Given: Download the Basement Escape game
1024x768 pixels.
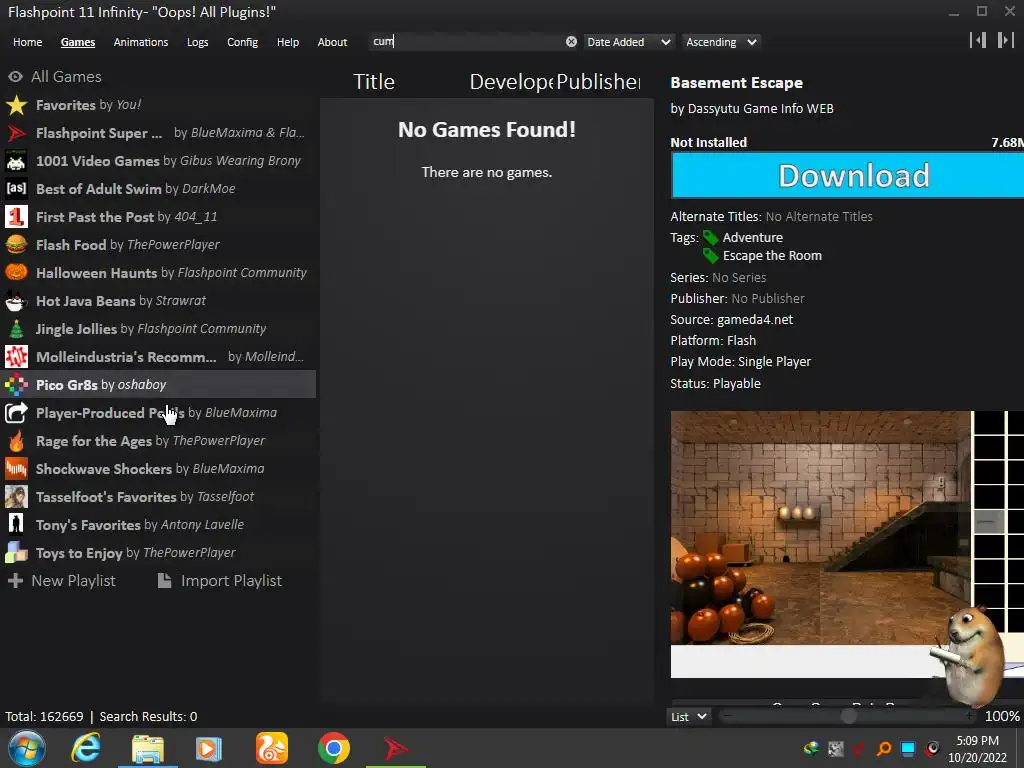Looking at the screenshot, I should [847, 175].
